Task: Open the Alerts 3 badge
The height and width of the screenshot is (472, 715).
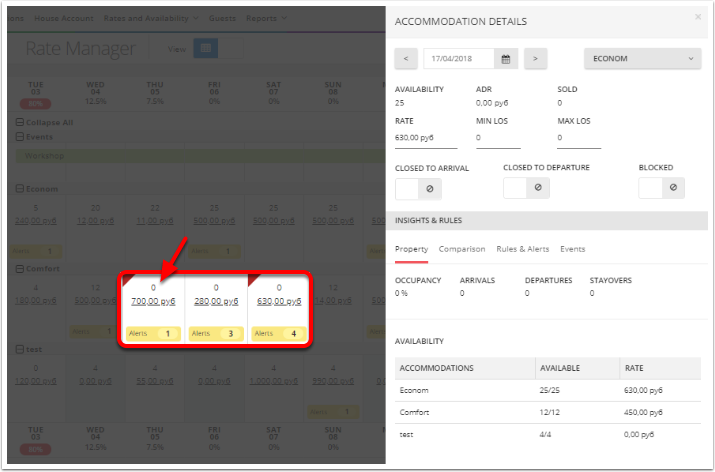Action: (x=216, y=333)
